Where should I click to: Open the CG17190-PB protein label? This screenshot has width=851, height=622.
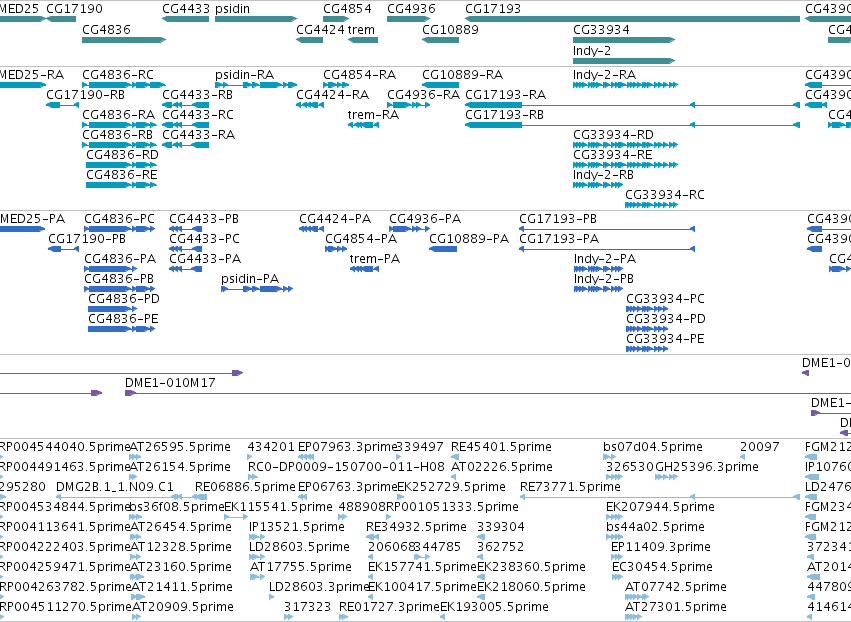coord(87,239)
